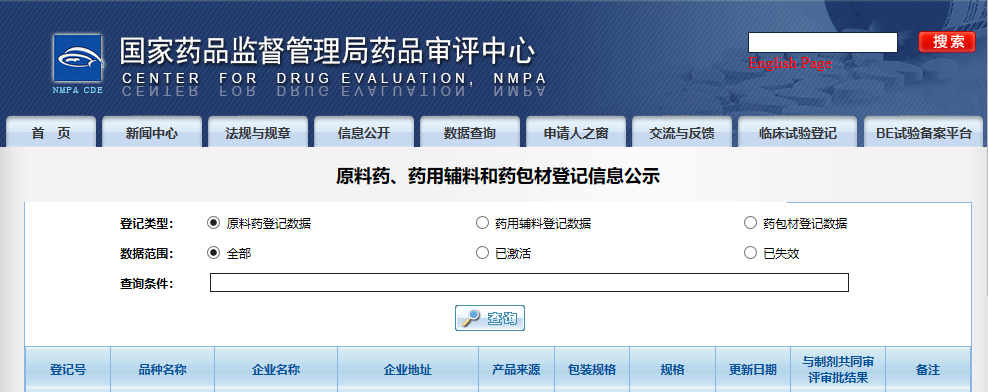988x392 pixels.
Task: Go to 法规与规章 tab
Action: point(258,132)
